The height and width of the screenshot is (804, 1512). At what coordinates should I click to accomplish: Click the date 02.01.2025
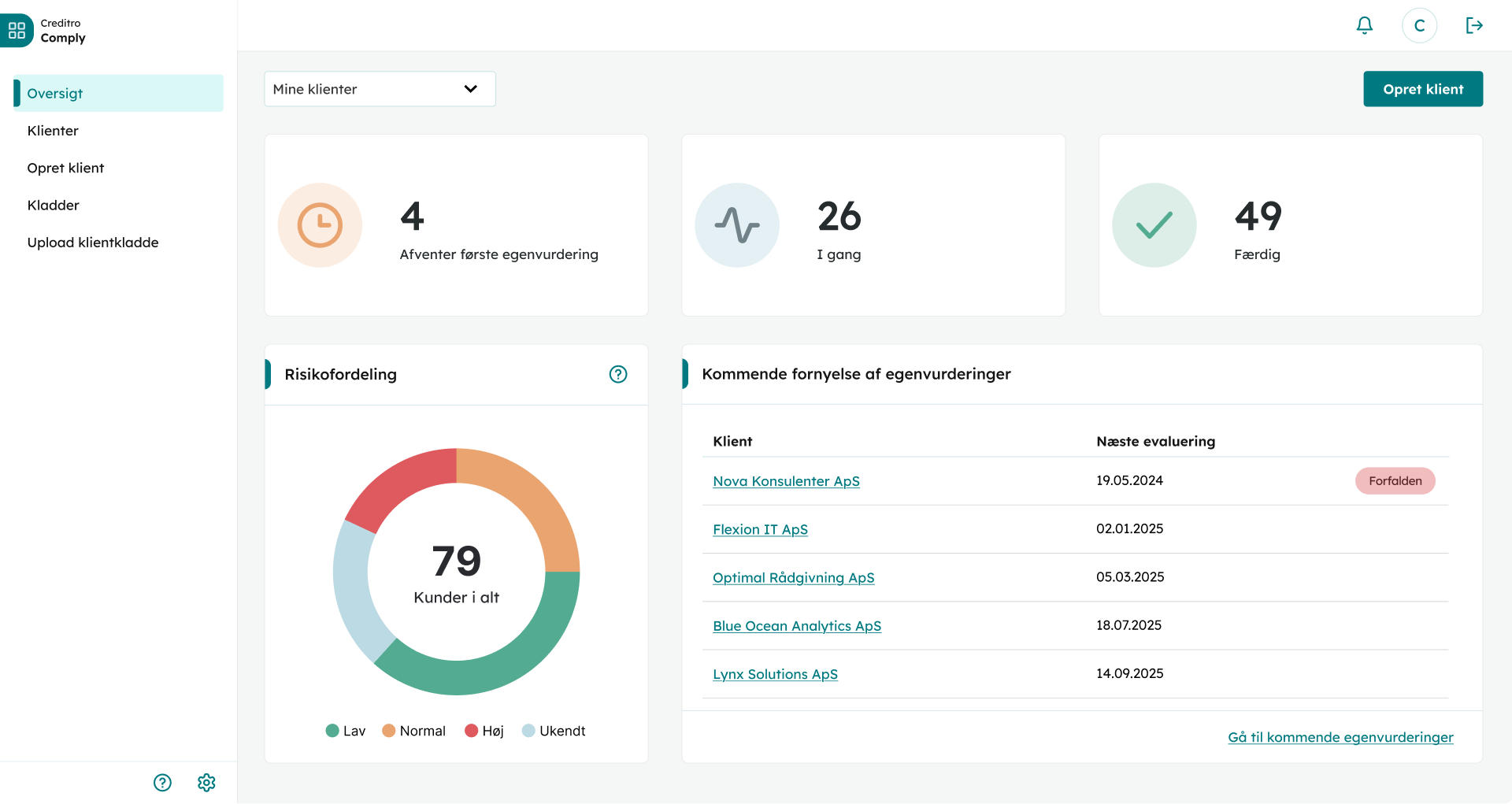(x=1129, y=528)
